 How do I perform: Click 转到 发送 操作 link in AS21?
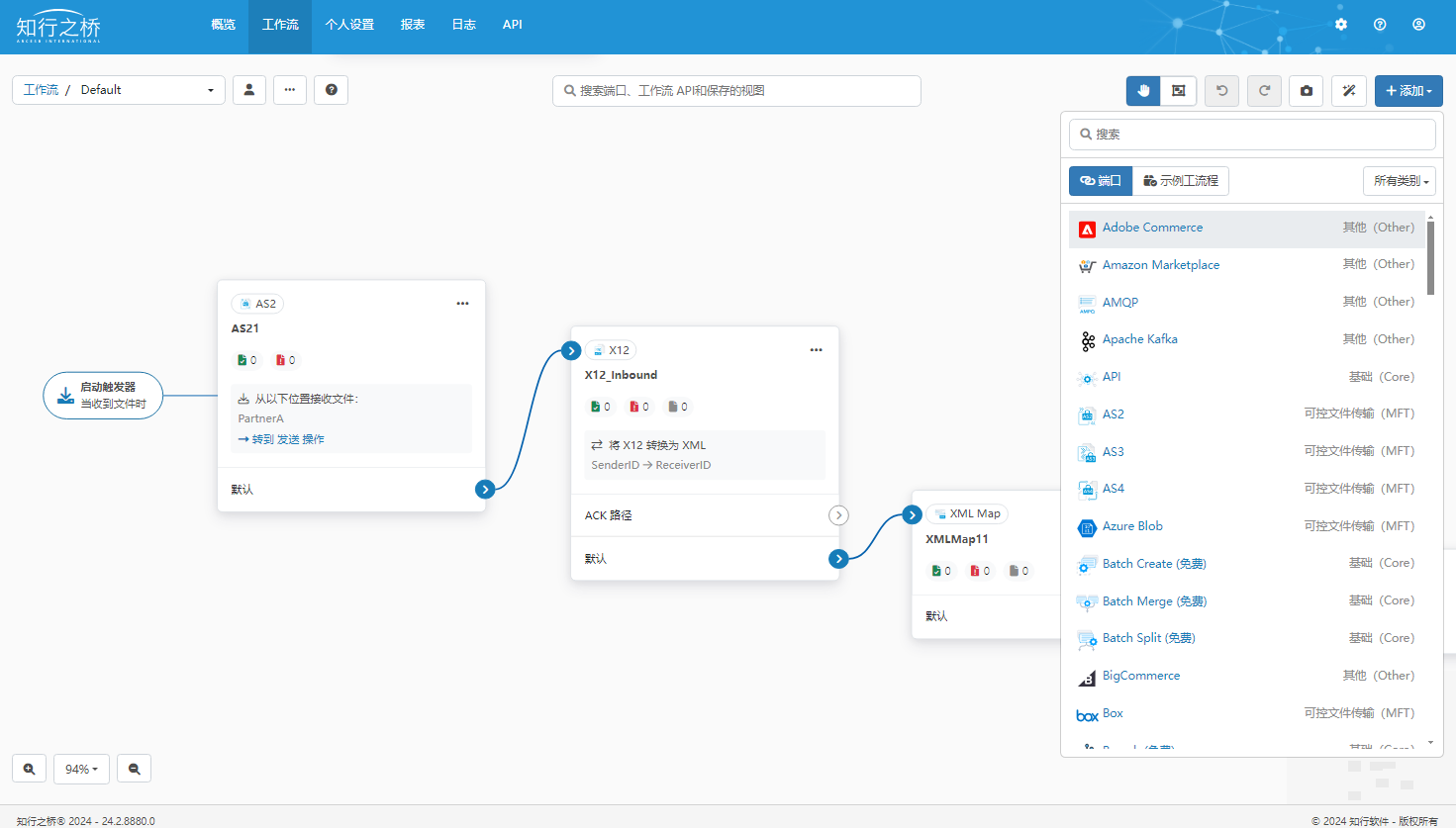282,439
